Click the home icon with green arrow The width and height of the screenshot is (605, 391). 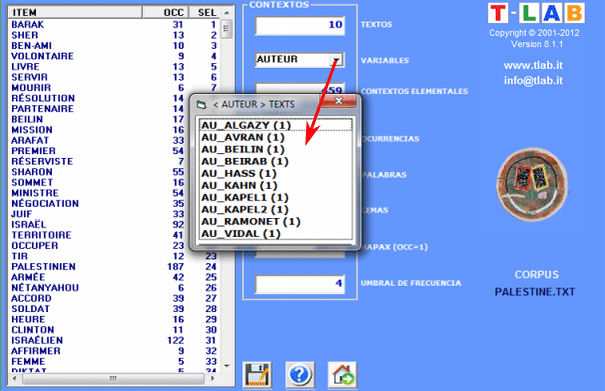342,375
